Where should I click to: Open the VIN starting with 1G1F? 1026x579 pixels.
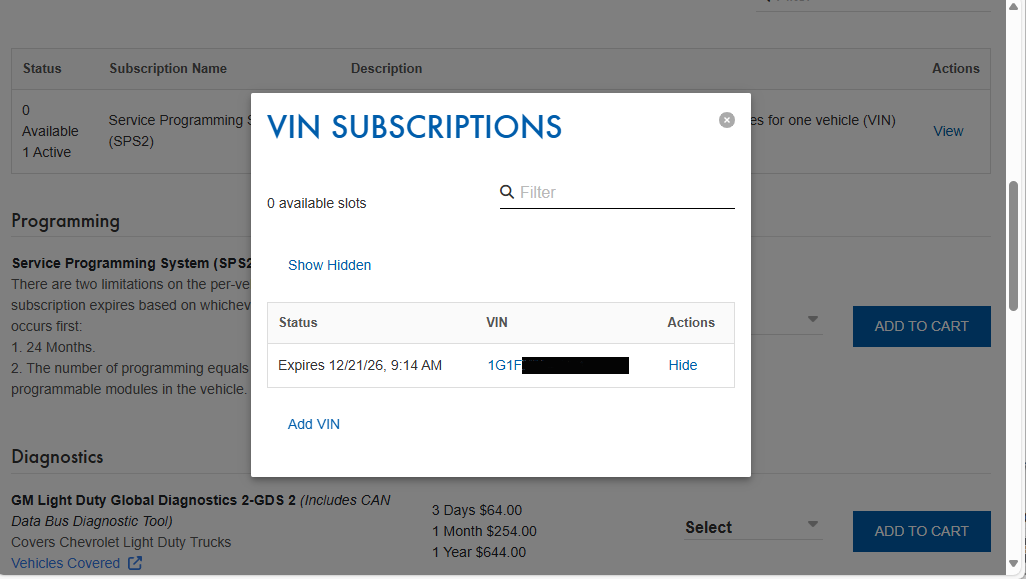point(557,365)
